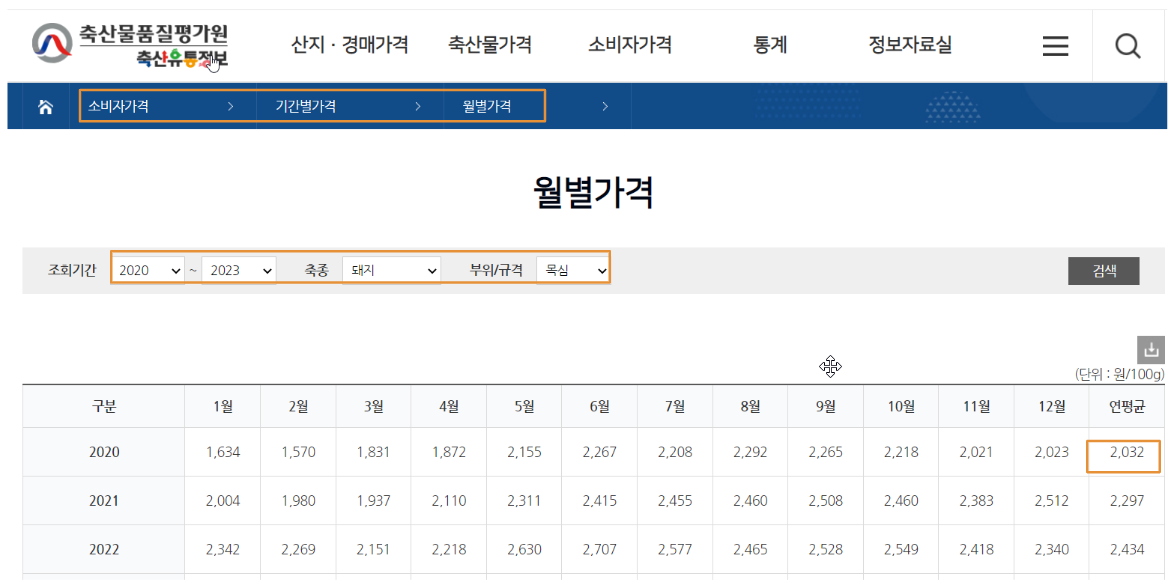Click the July 2021 value 2,455

675,500
